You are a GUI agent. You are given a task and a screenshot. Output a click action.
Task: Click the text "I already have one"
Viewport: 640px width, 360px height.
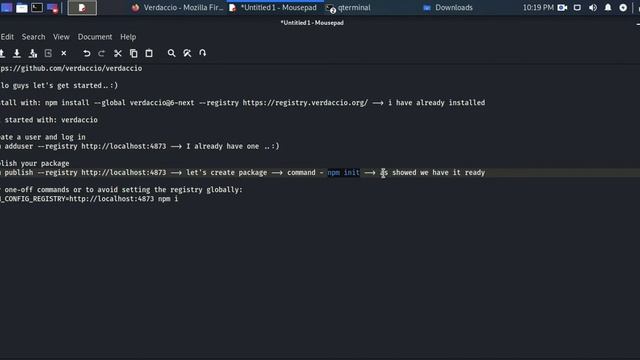[x=222, y=146]
